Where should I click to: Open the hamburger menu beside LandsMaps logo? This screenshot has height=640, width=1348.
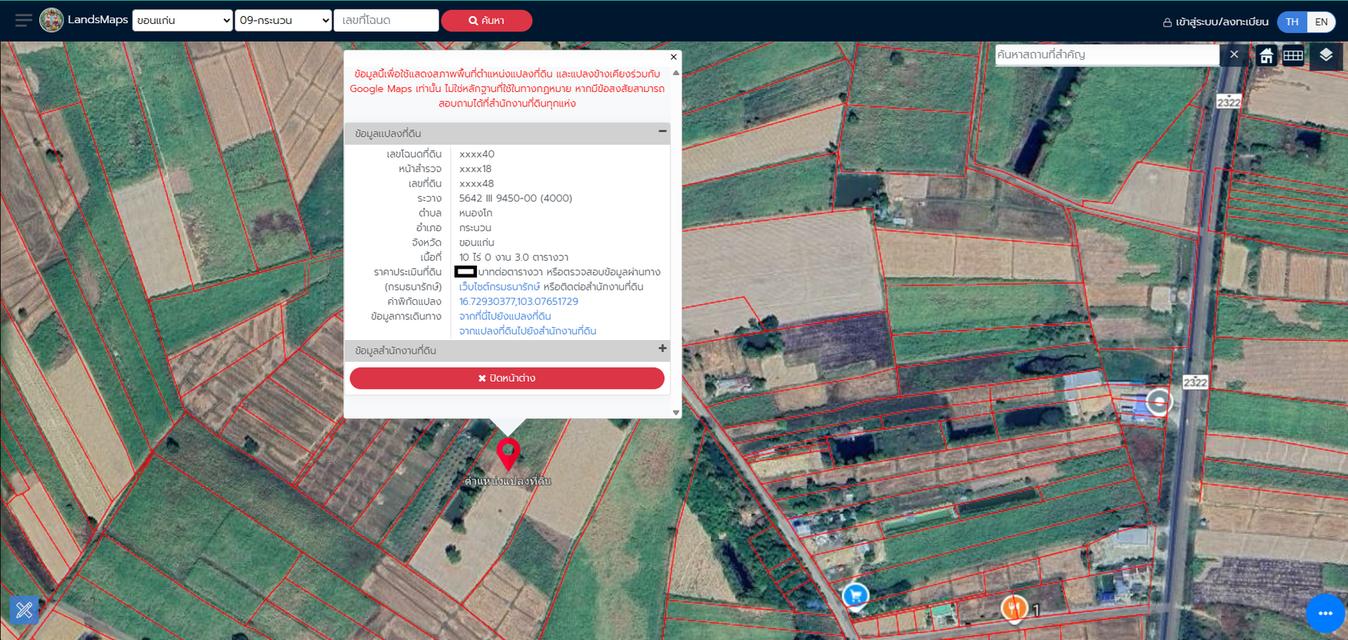[23, 20]
